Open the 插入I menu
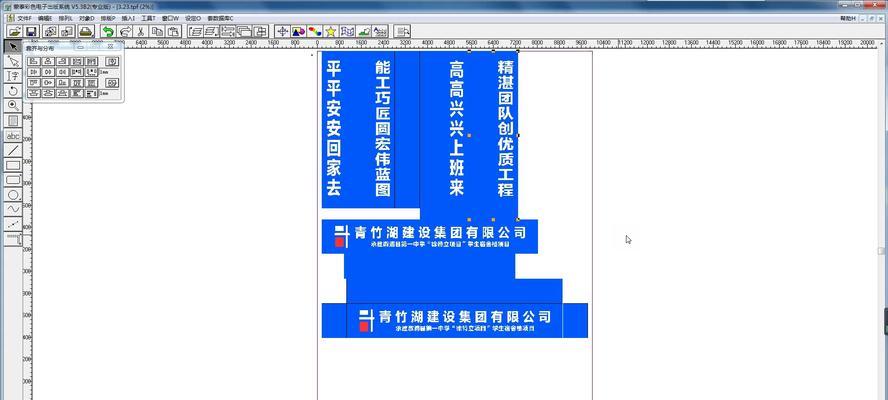The height and width of the screenshot is (400, 888). [x=128, y=18]
